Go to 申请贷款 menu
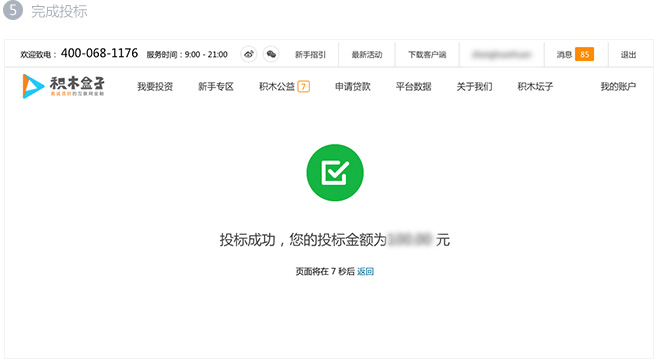 coord(353,87)
